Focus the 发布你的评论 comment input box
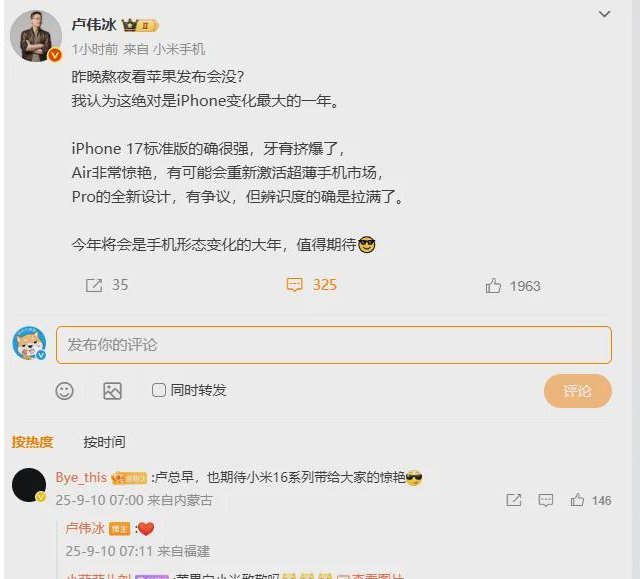Viewport: 640px width, 579px height. click(x=333, y=345)
